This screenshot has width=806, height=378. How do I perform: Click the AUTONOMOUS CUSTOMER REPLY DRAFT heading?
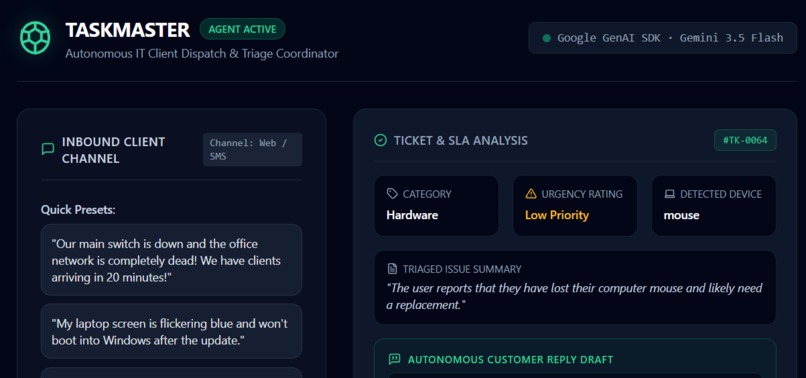[x=510, y=359]
